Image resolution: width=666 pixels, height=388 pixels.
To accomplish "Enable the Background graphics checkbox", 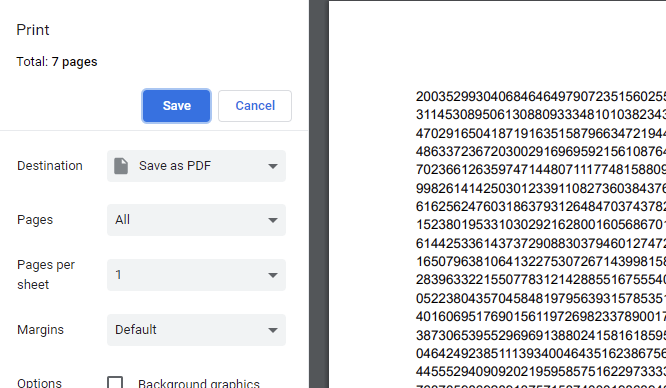I will click(x=115, y=382).
